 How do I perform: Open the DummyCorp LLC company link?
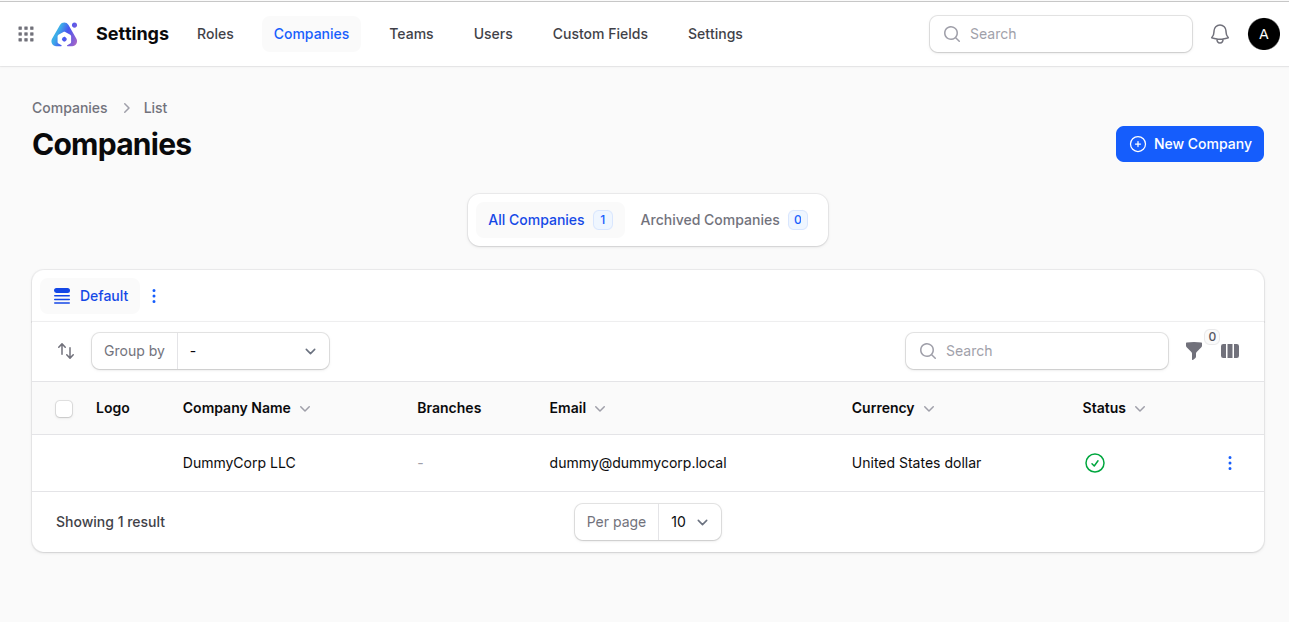[239, 463]
